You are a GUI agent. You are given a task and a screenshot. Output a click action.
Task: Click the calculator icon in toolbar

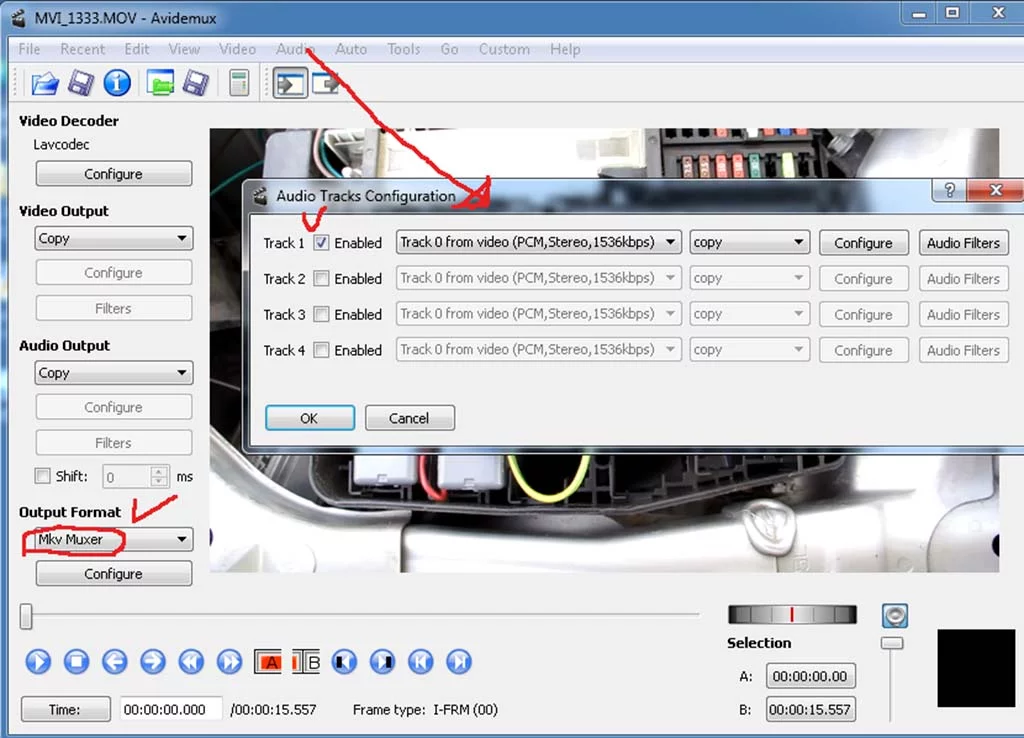238,83
